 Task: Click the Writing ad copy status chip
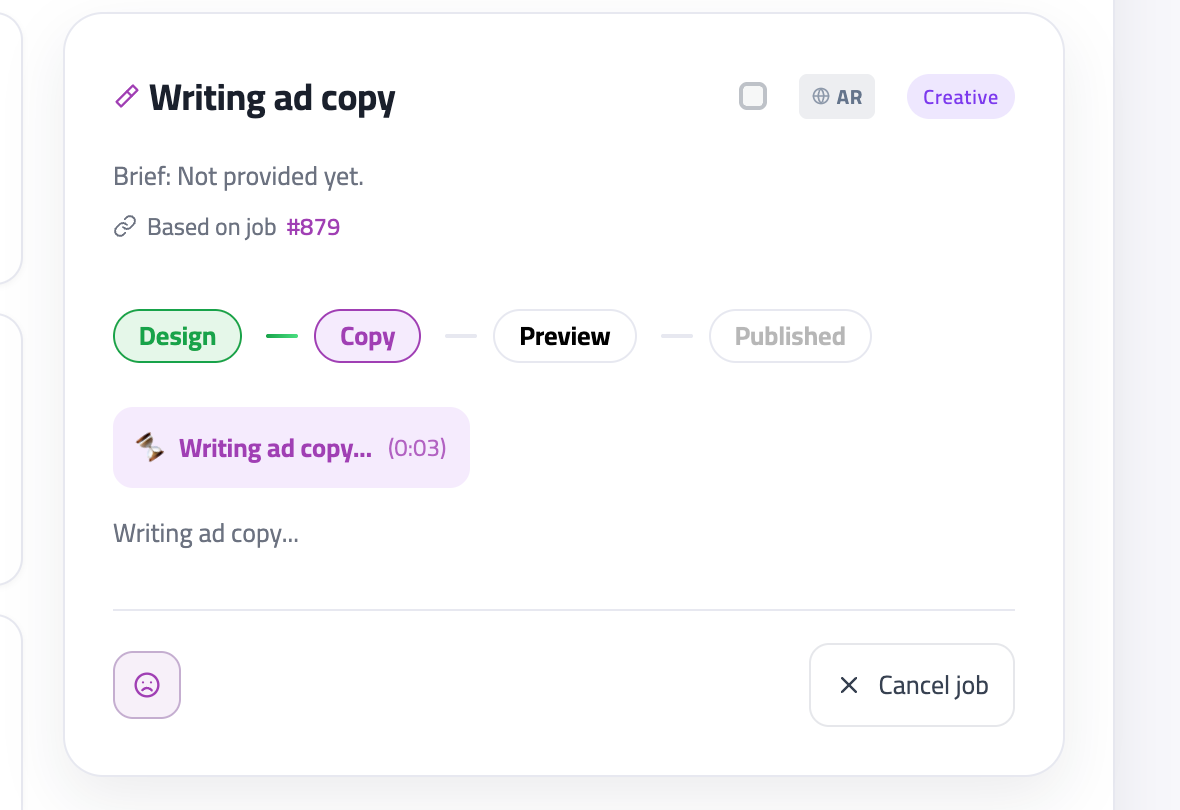291,447
